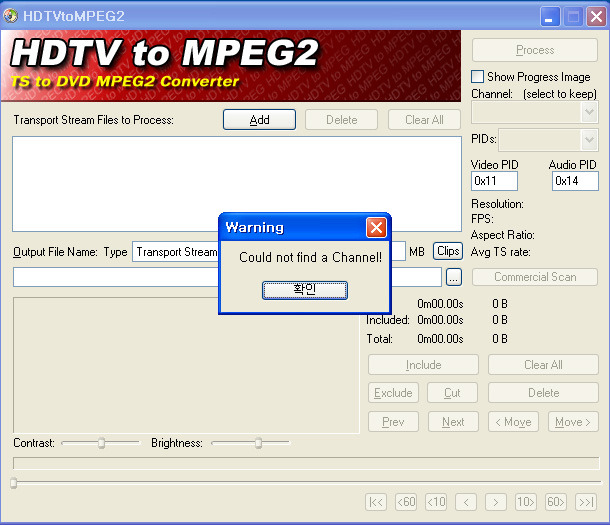Click the < Move button
The image size is (610, 525).
pyautogui.click(x=514, y=422)
